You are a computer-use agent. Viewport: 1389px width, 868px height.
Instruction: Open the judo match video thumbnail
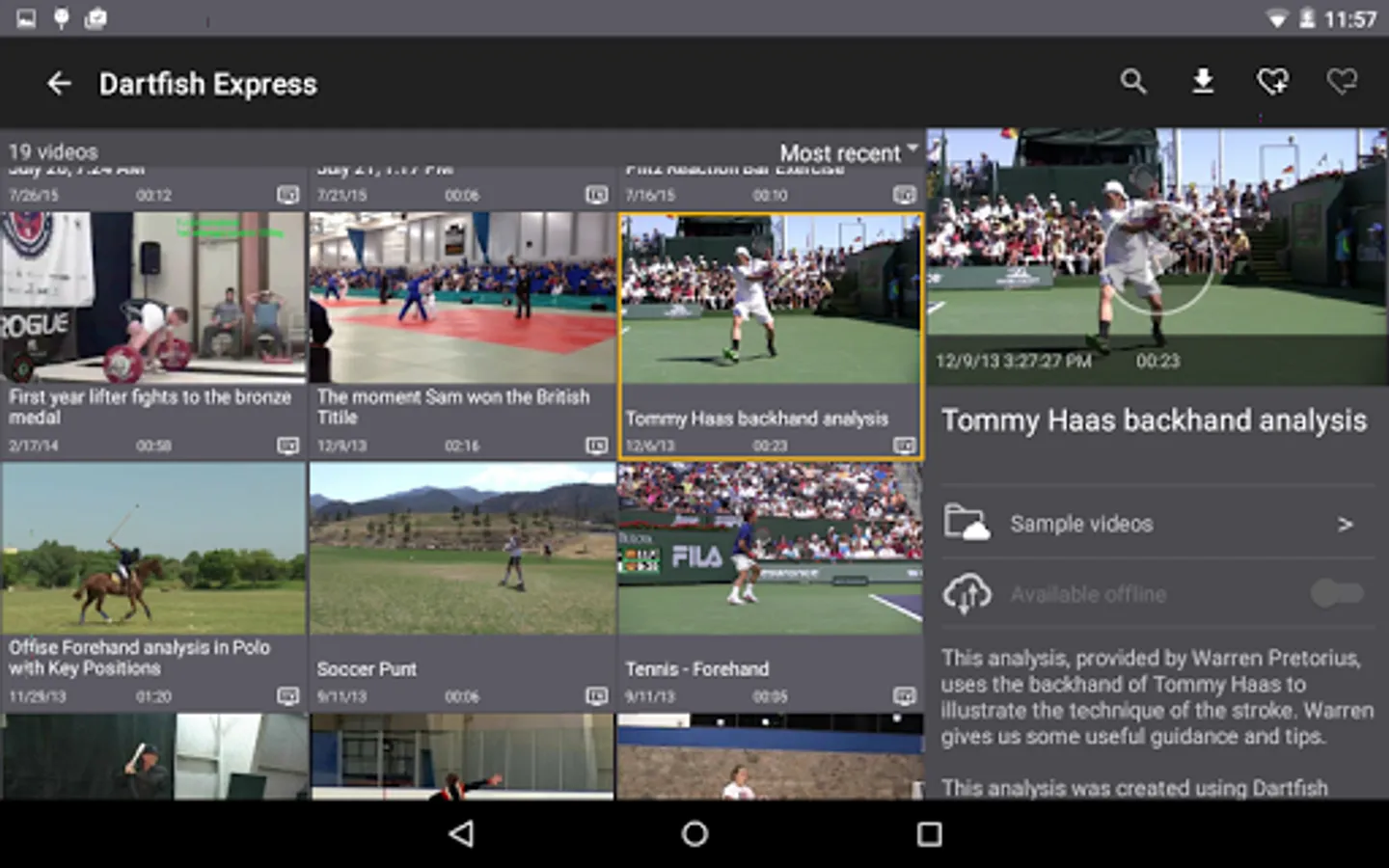(462, 298)
